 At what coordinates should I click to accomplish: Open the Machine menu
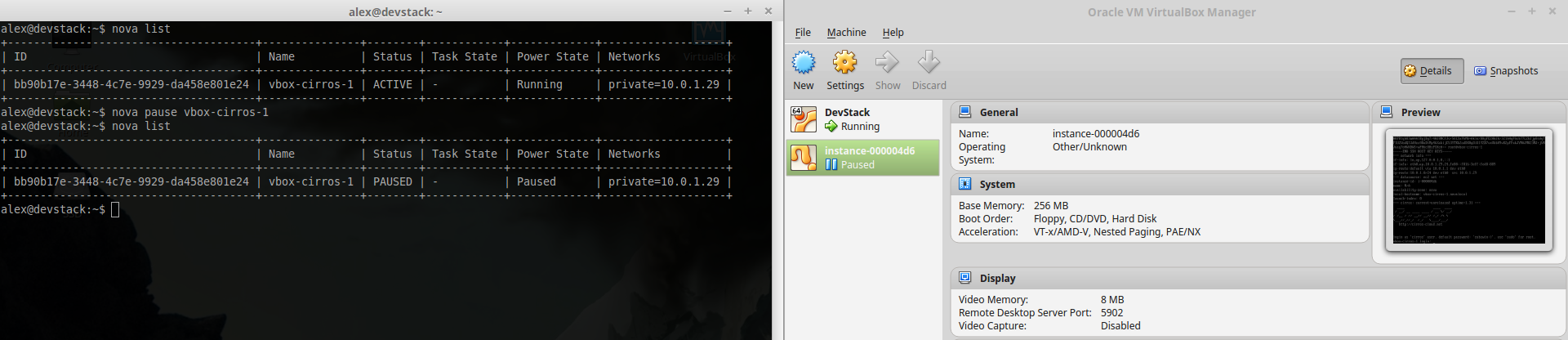coord(846,33)
